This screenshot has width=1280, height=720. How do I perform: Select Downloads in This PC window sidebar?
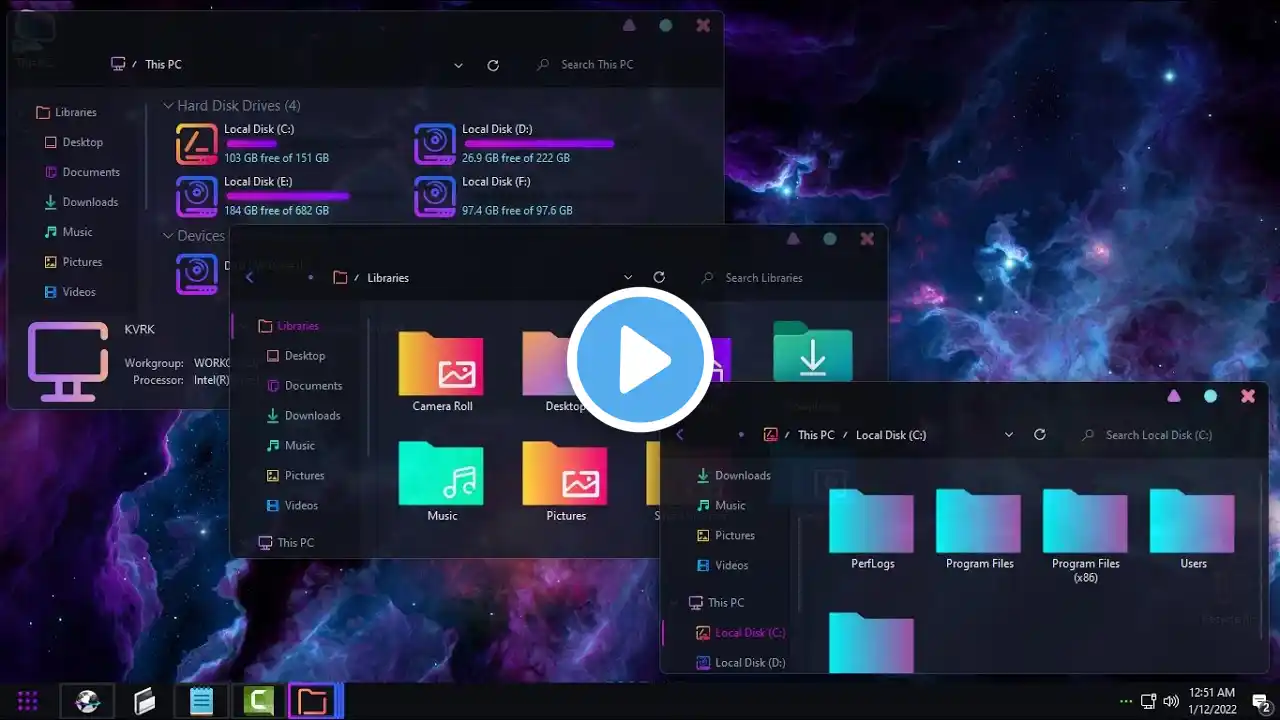coord(81,202)
